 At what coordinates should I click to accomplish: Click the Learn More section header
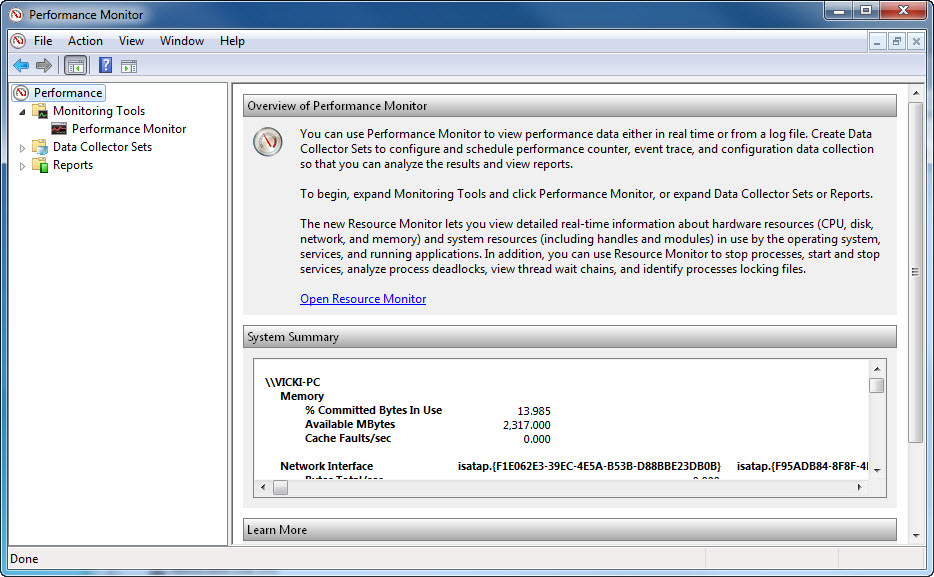569,529
